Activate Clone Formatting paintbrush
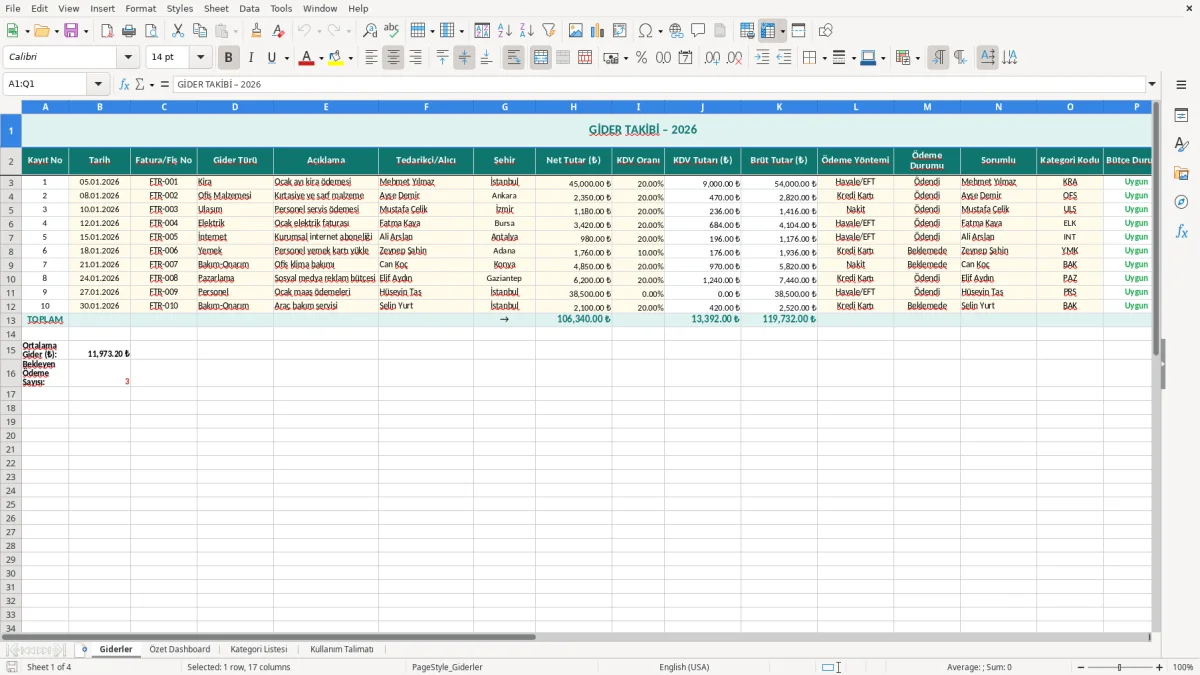Image resolution: width=1200 pixels, height=675 pixels. pos(257,31)
